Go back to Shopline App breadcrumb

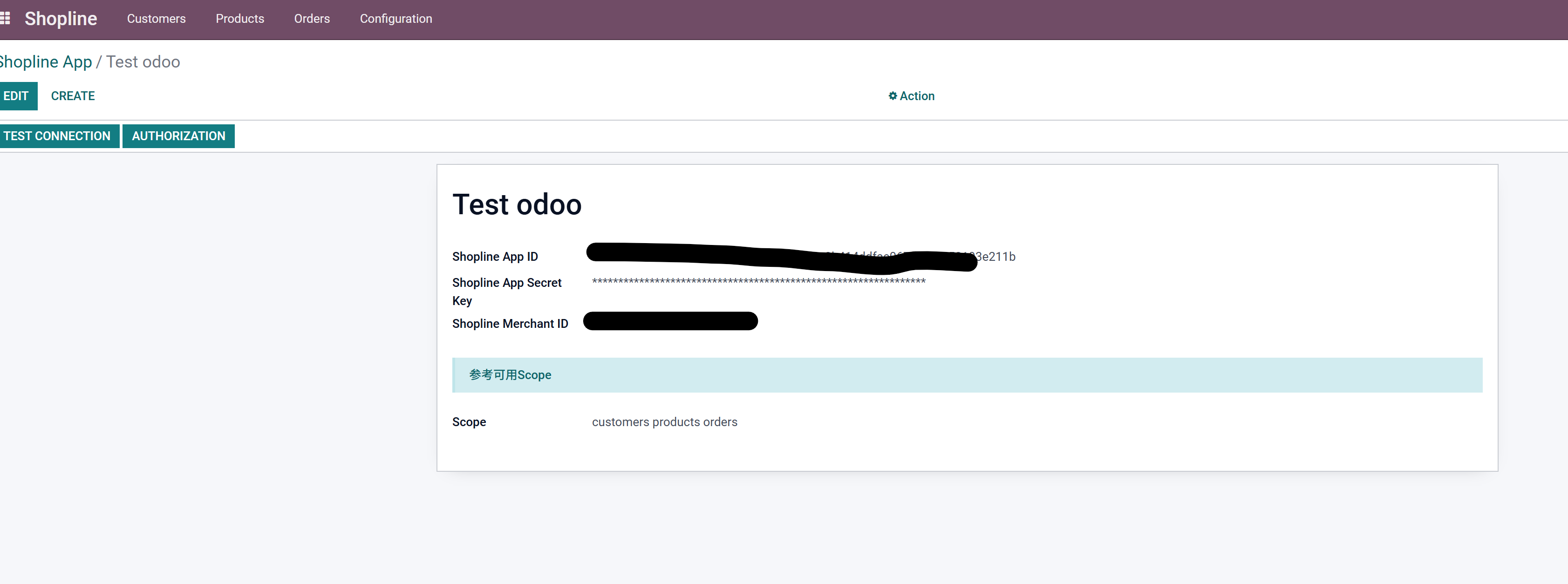pos(46,62)
